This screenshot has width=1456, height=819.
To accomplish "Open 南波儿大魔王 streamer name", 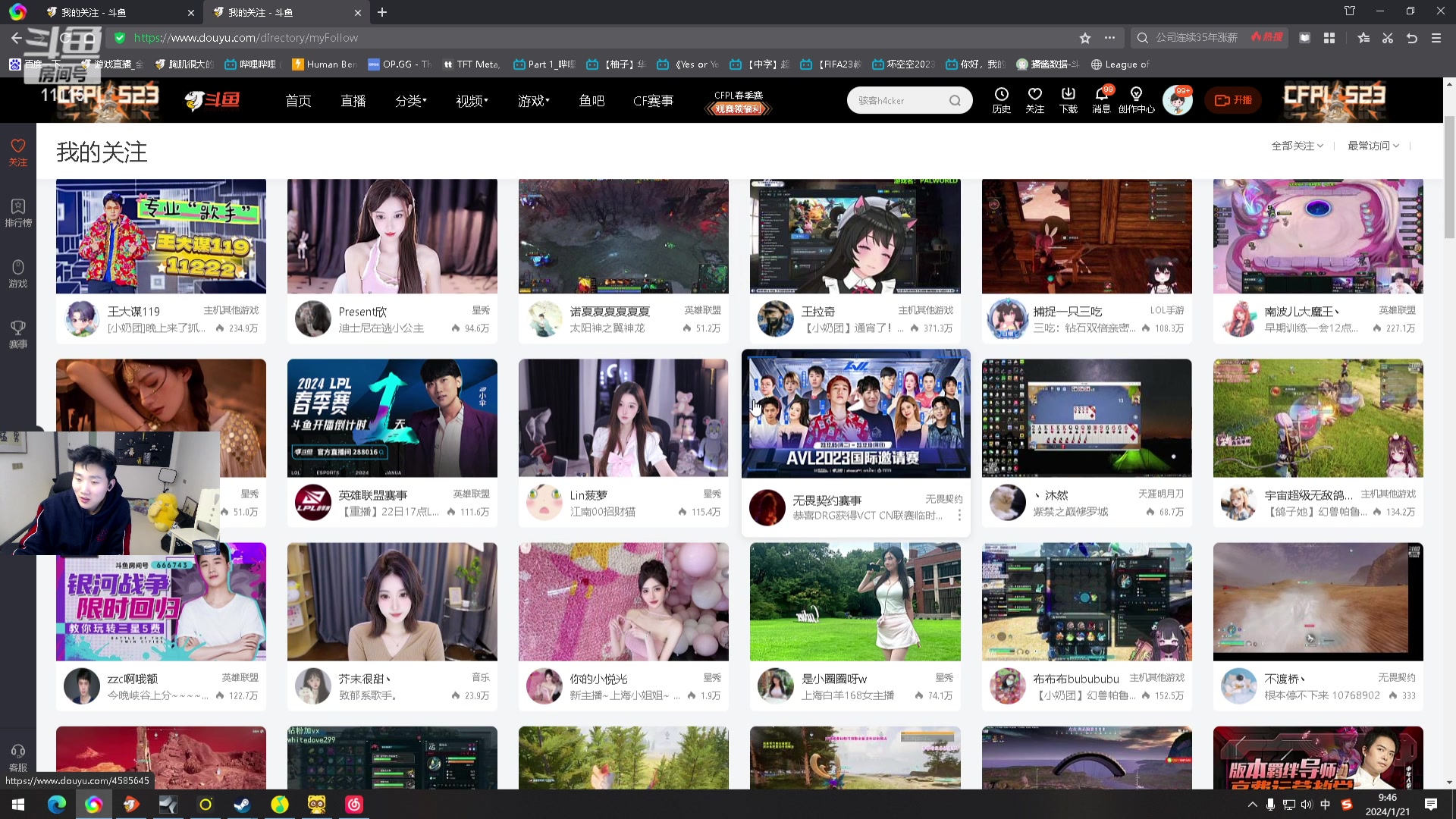I will point(1302,312).
